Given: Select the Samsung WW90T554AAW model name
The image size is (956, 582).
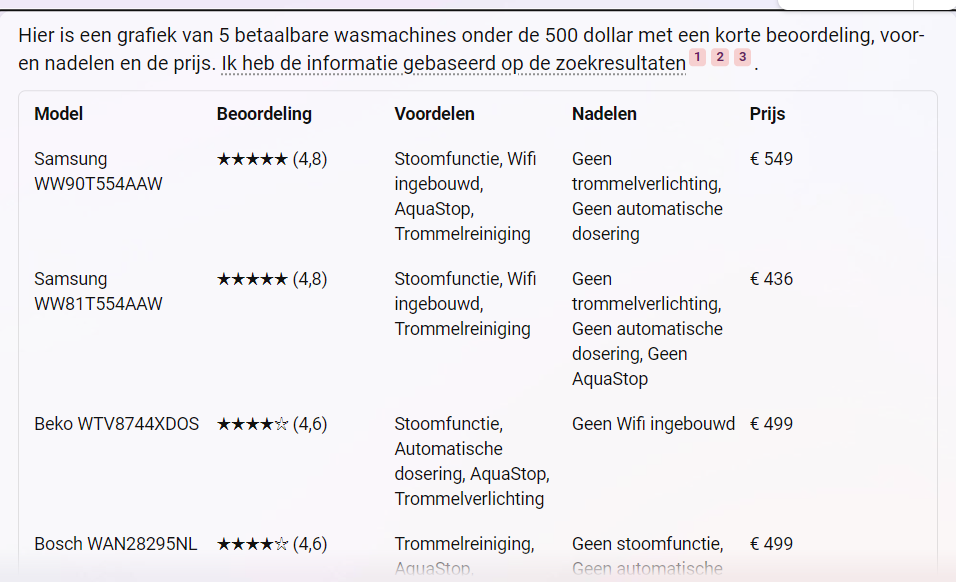Looking at the screenshot, I should click(x=98, y=171).
